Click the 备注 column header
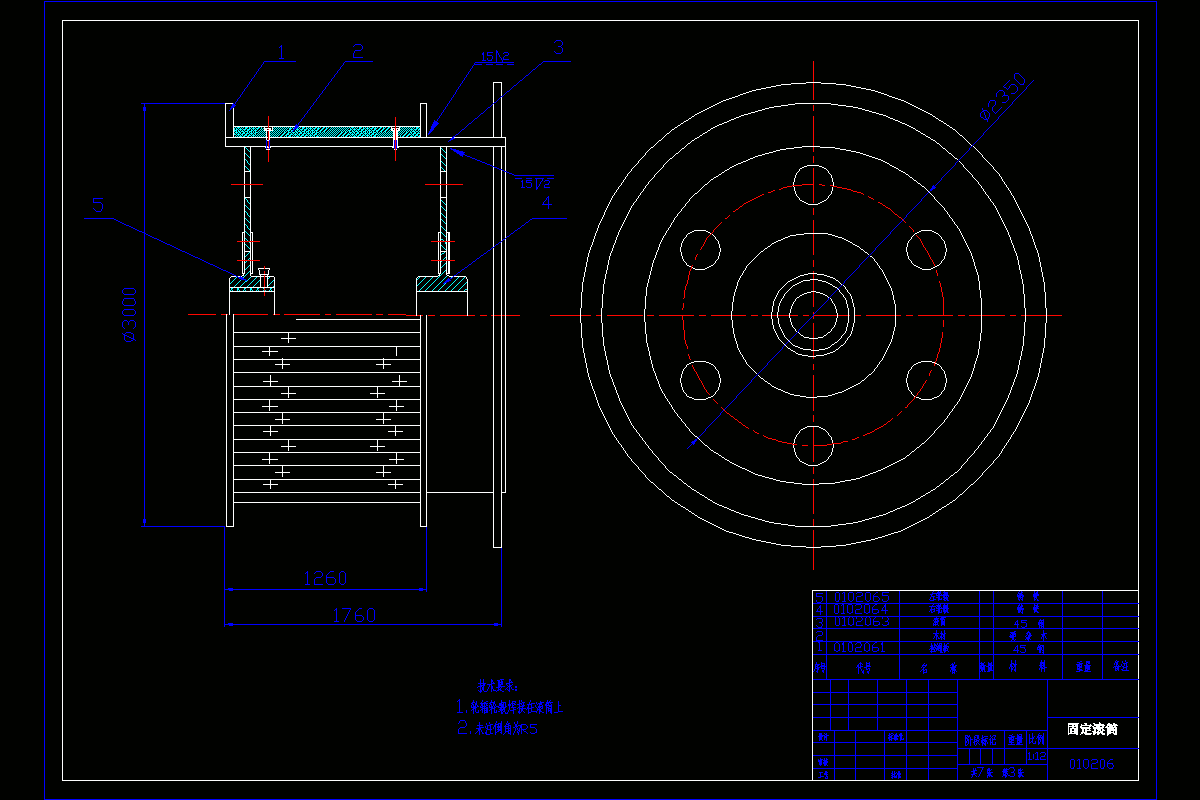The image size is (1200, 800). [x=1120, y=666]
